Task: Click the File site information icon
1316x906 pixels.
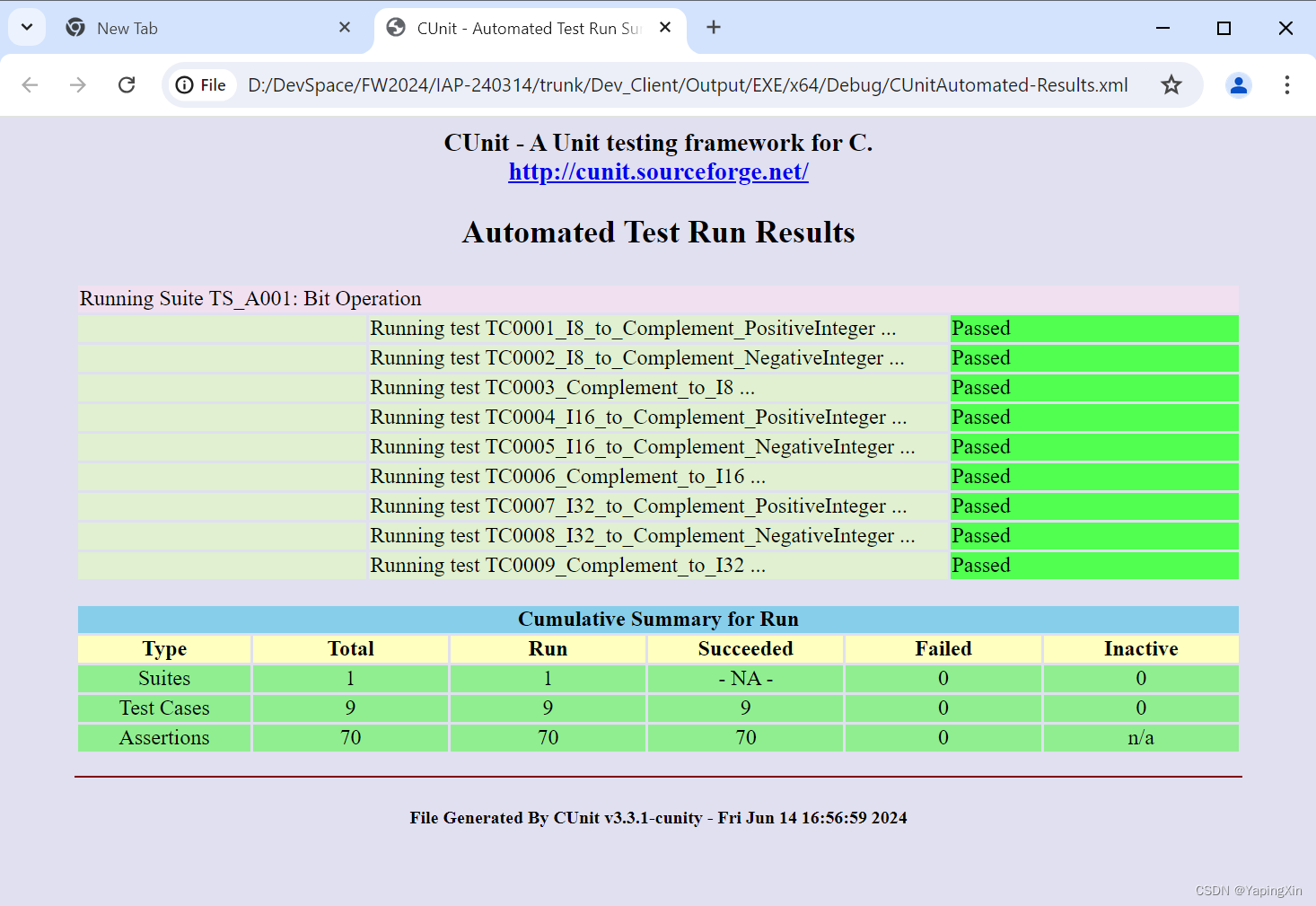Action: (x=186, y=84)
